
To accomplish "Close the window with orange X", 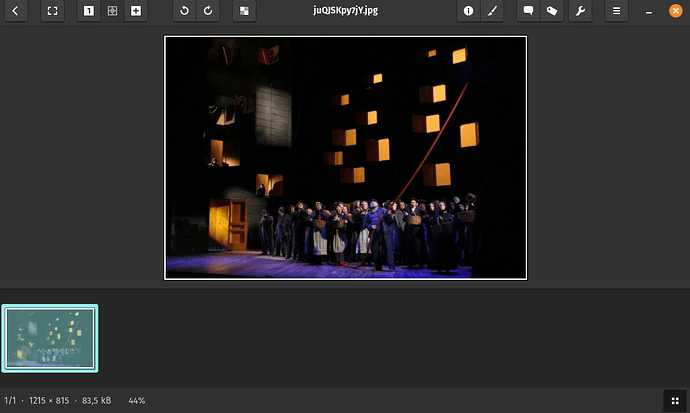I will 675,11.
